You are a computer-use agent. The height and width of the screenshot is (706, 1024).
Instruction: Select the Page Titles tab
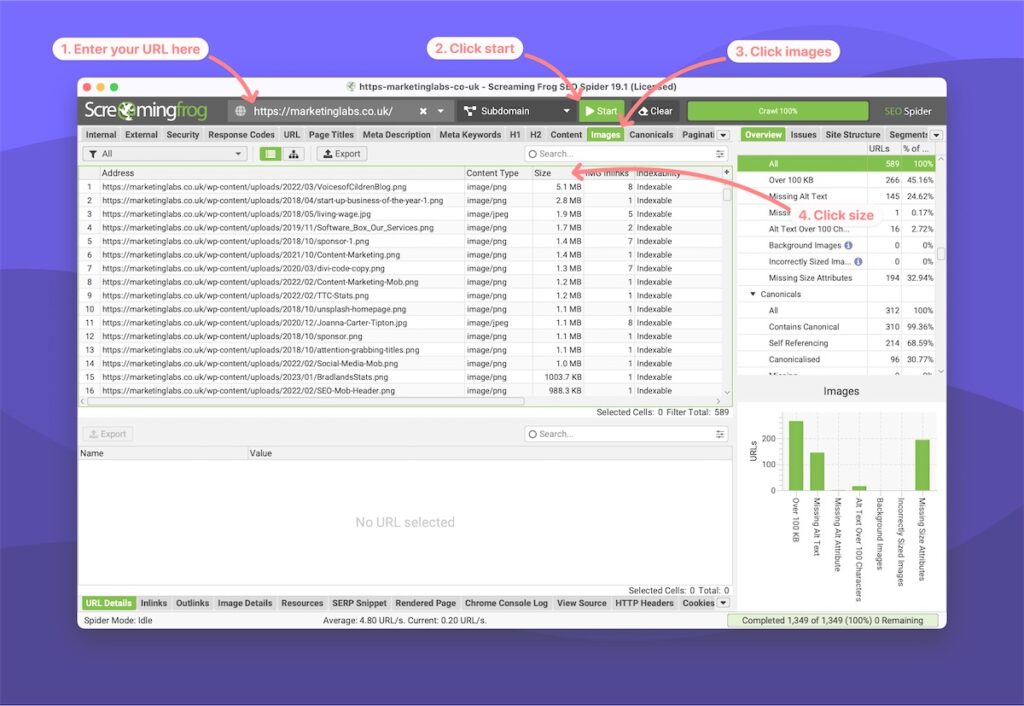331,135
